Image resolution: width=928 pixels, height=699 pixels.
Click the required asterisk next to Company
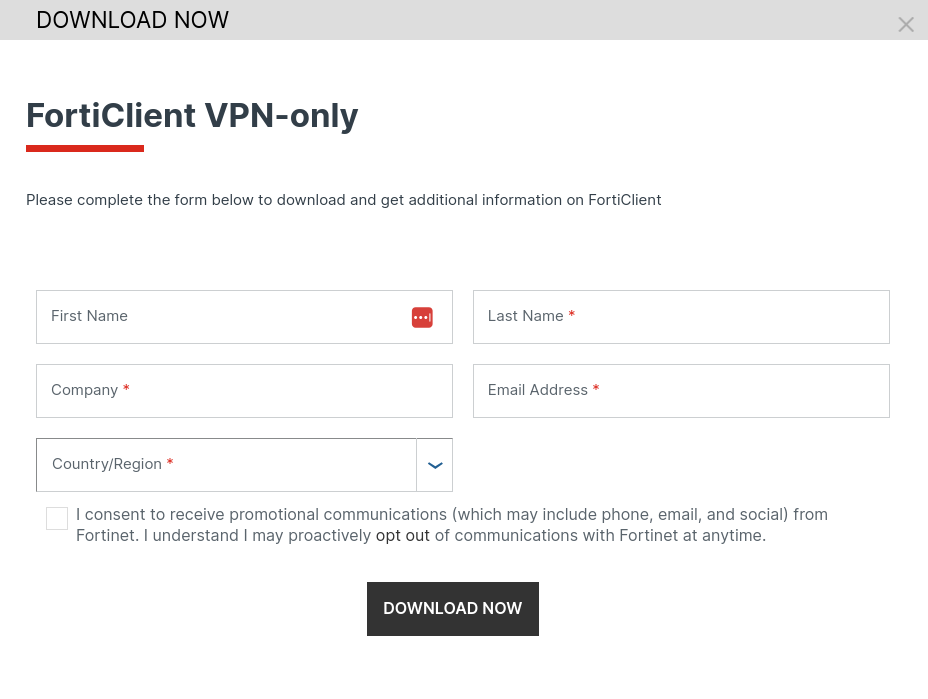tap(126, 390)
